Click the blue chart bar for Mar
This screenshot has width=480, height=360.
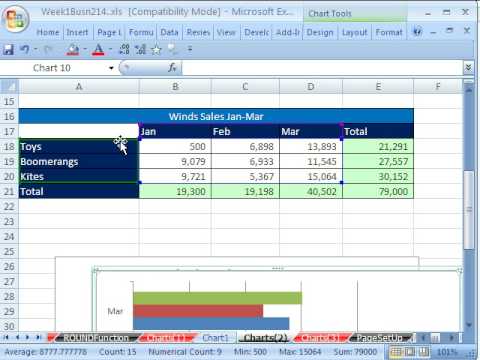(x=211, y=323)
